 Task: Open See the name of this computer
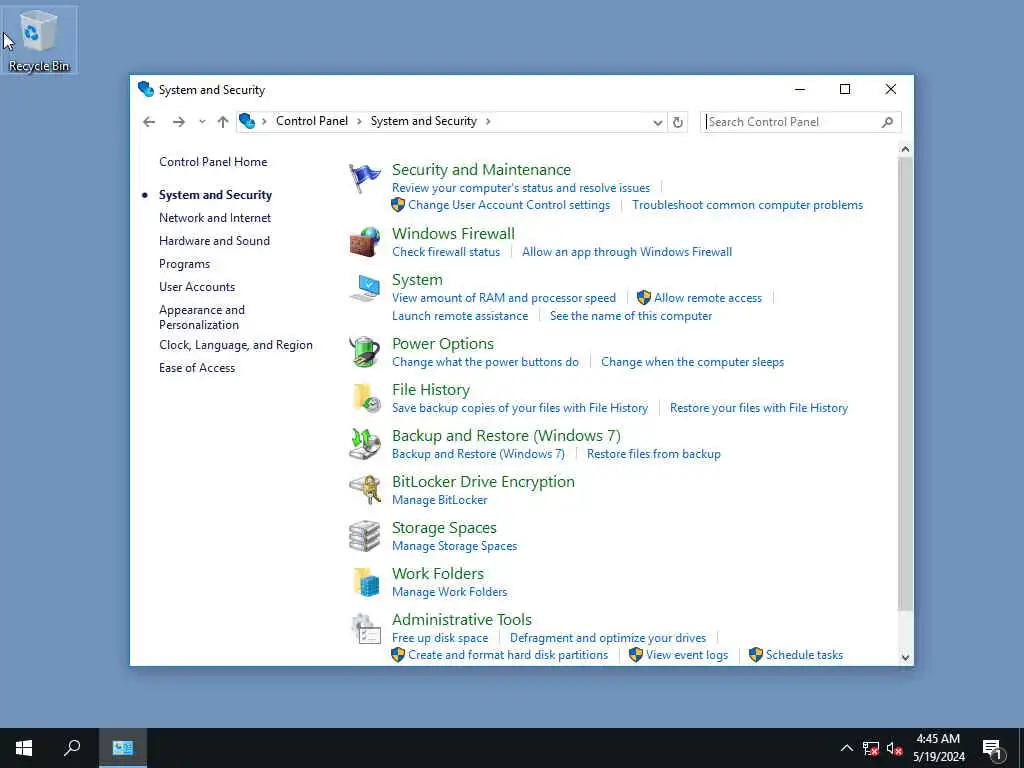[631, 316]
